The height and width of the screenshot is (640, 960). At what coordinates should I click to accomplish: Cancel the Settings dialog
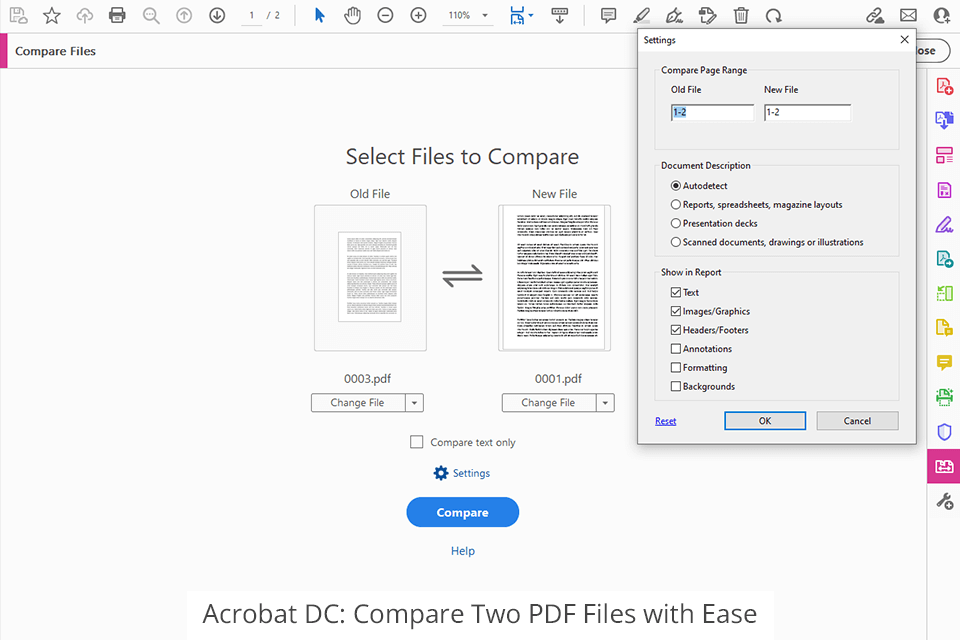(x=857, y=421)
